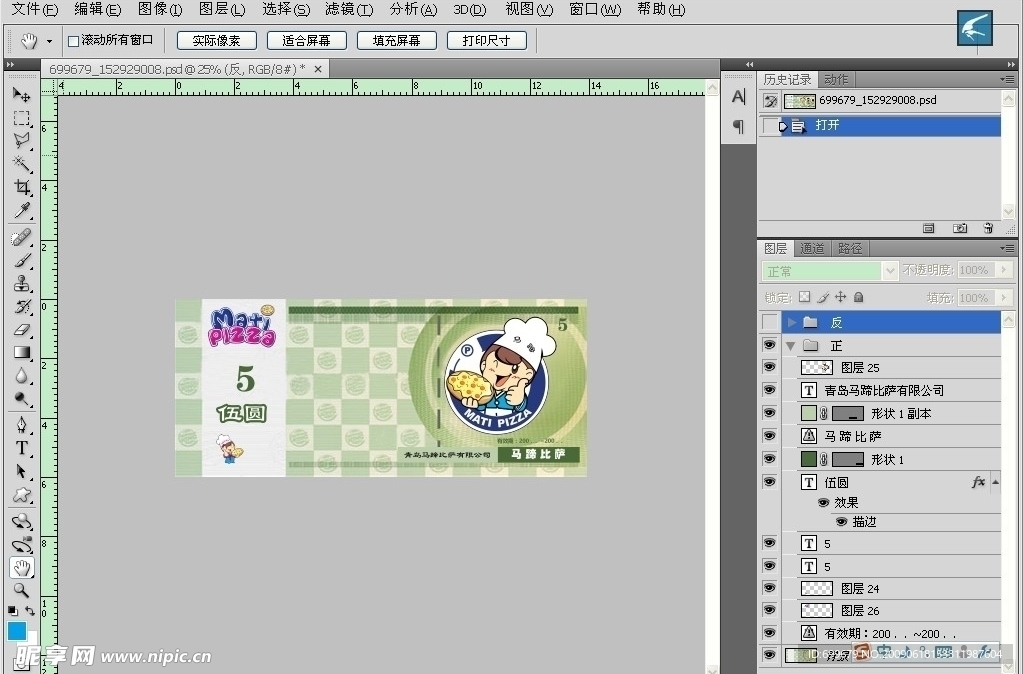Click the 适合屏幕 button

(307, 40)
